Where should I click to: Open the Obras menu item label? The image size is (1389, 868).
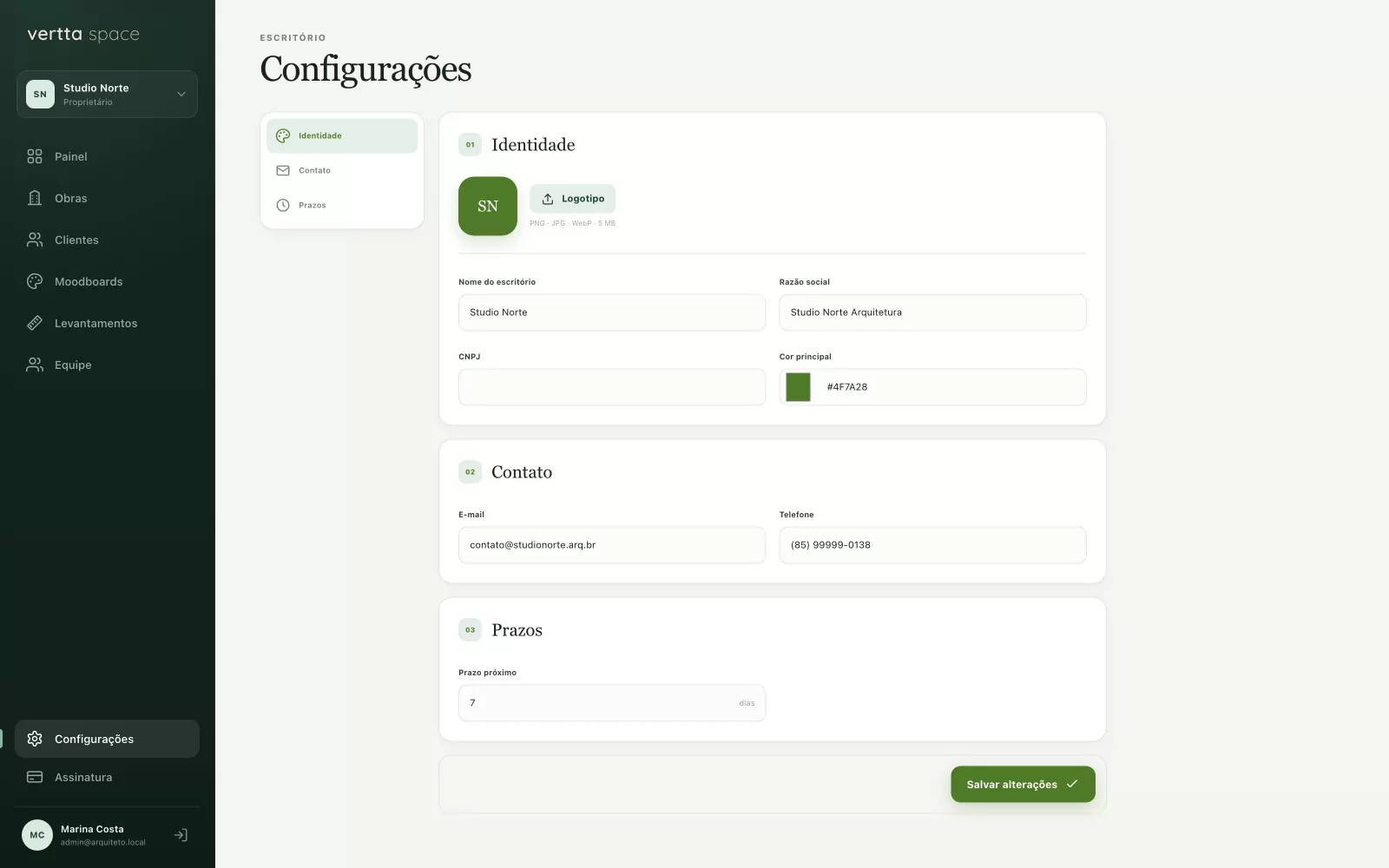pos(71,198)
